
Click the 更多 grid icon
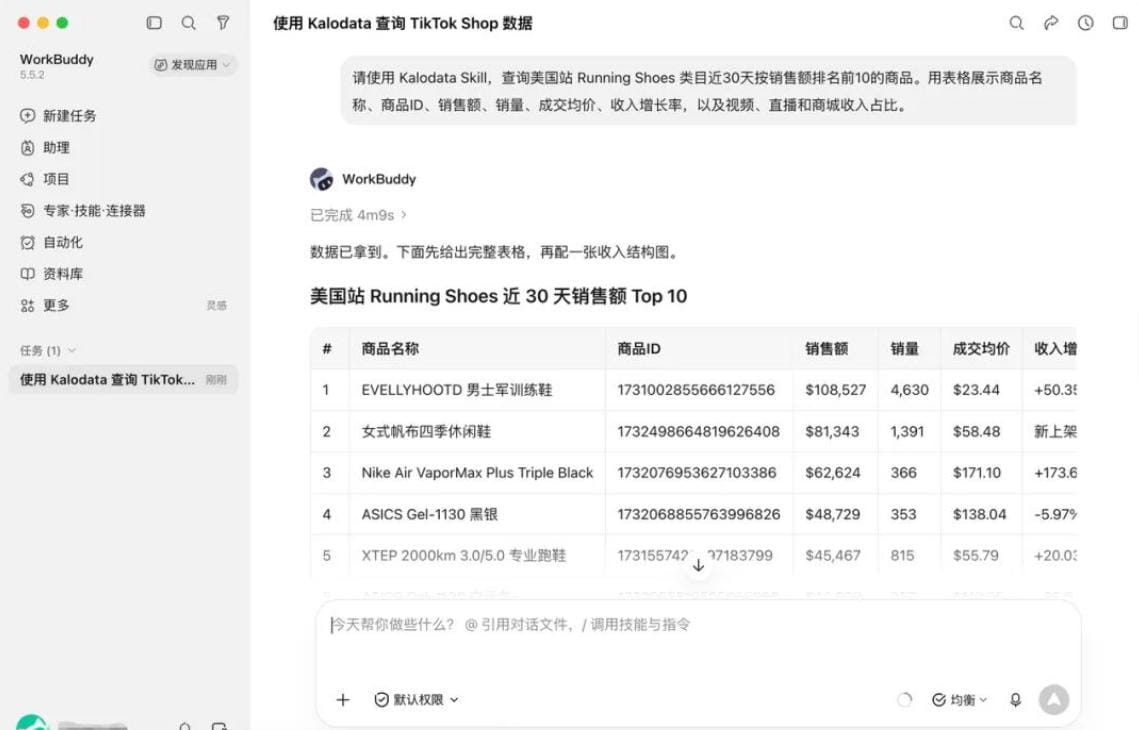click(x=28, y=305)
